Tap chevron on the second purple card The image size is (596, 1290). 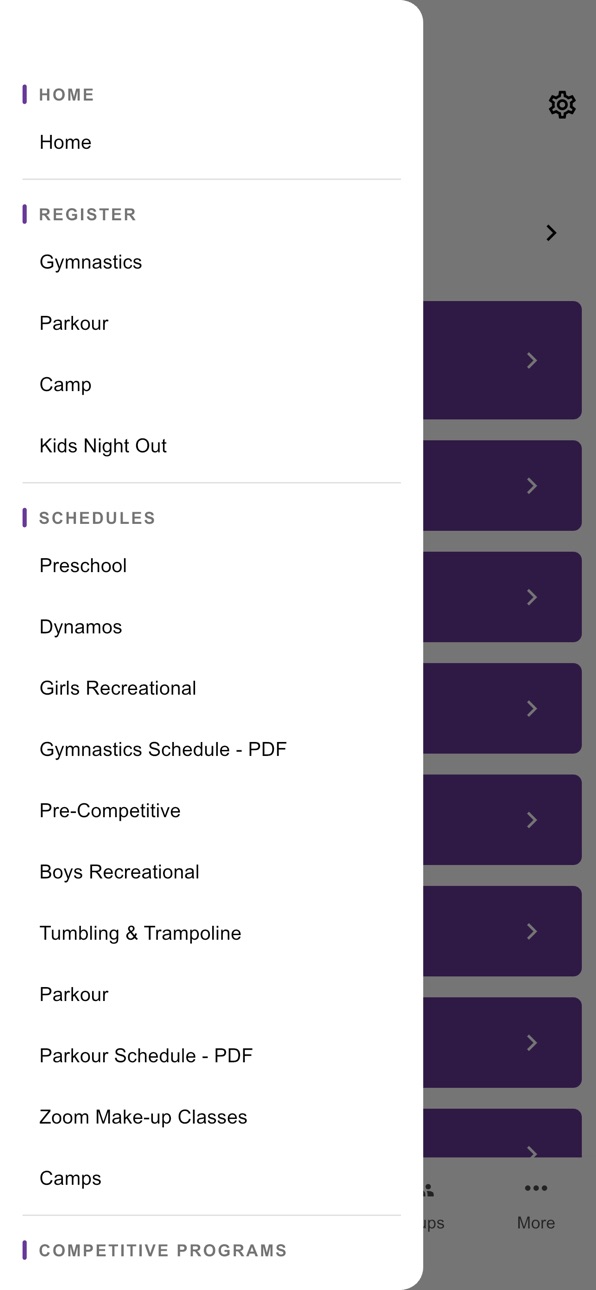pyautogui.click(x=532, y=486)
